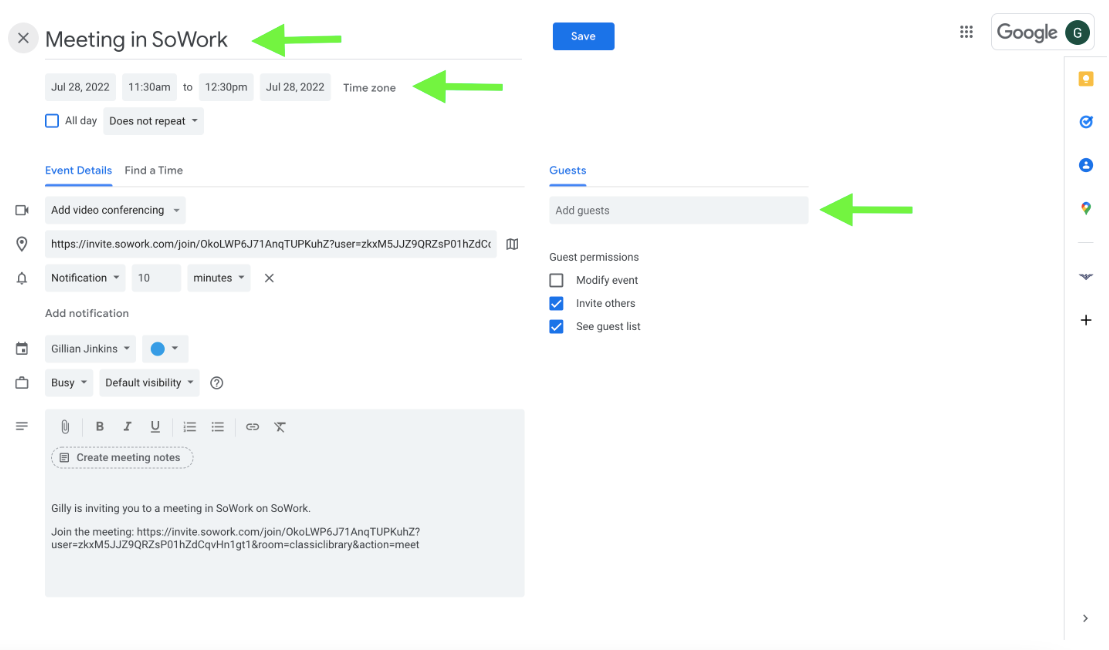
Task: Open the Does not repeat dropdown
Action: 153,121
